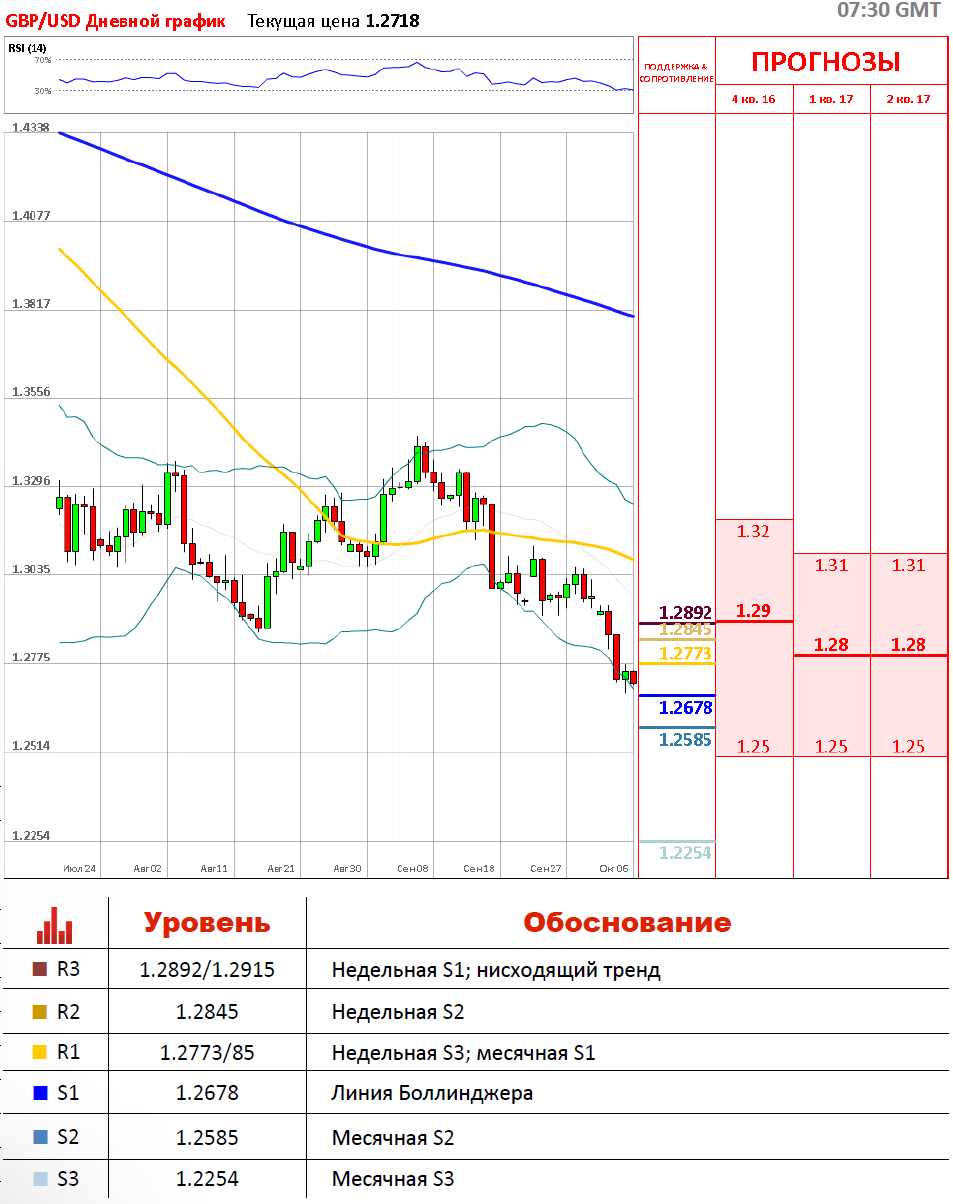Click the S2 steel-blue color square
The height and width of the screenshot is (1204, 953).
click(x=40, y=1137)
